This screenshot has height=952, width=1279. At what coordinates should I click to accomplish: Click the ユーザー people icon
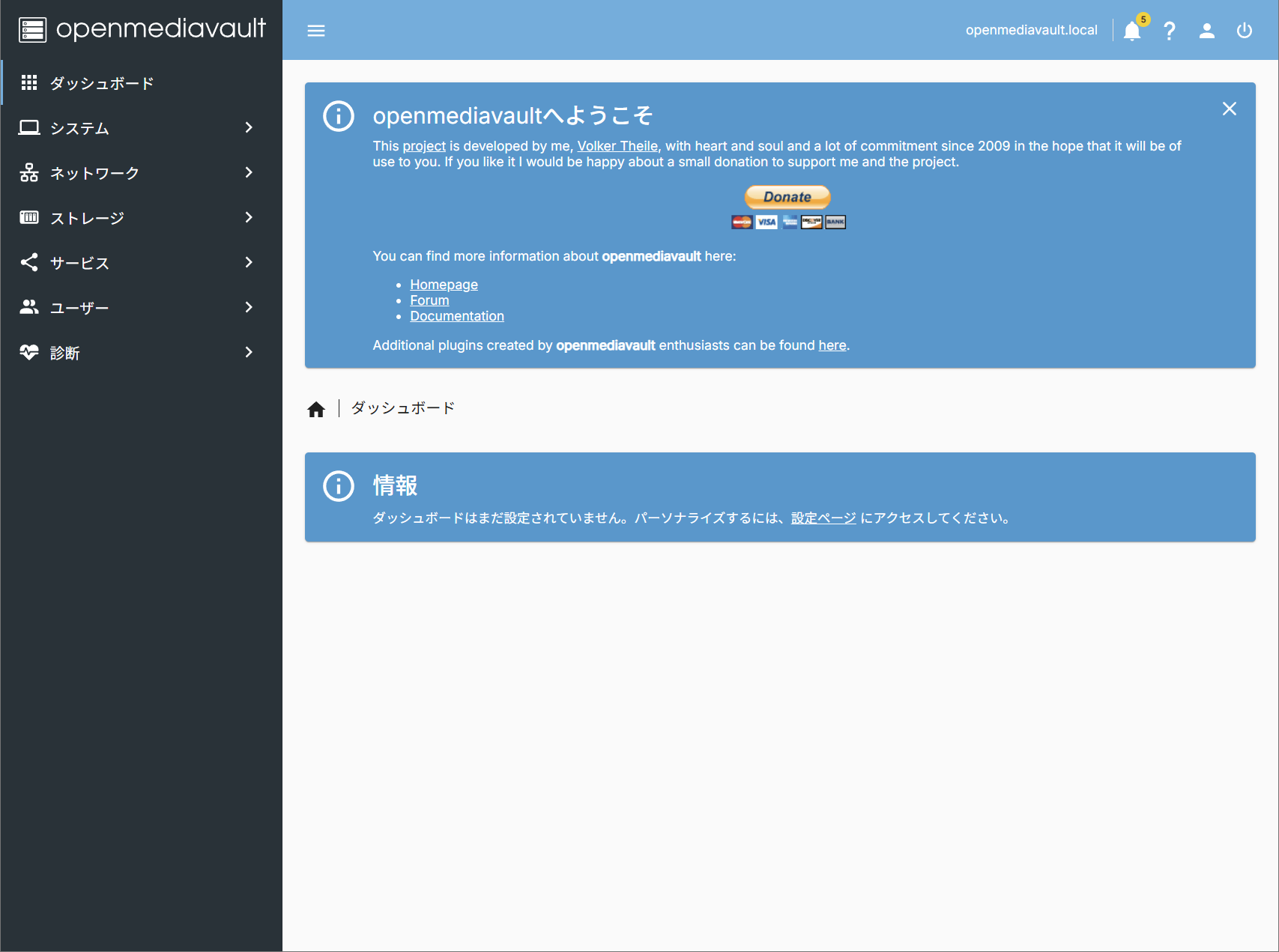point(29,307)
